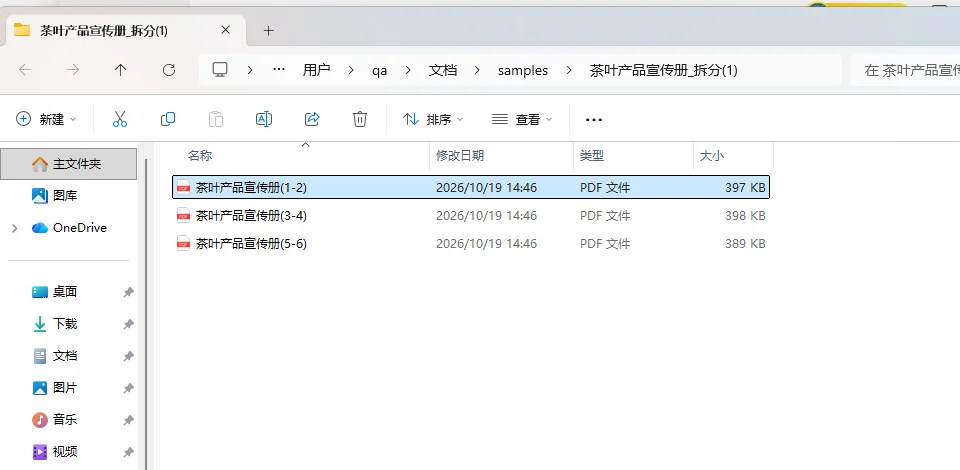Click the PDF icon of 茶叶产品宣传册(3-4)
Viewport: 960px width, 470px height.
click(183, 216)
